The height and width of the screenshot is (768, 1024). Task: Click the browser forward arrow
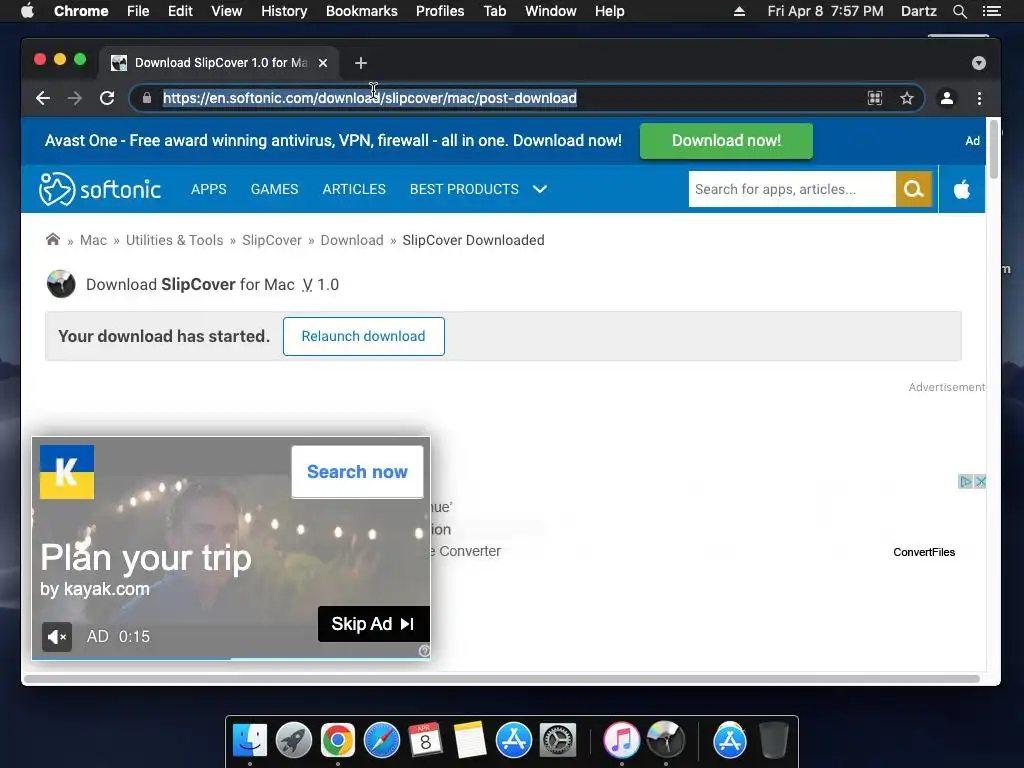[74, 98]
